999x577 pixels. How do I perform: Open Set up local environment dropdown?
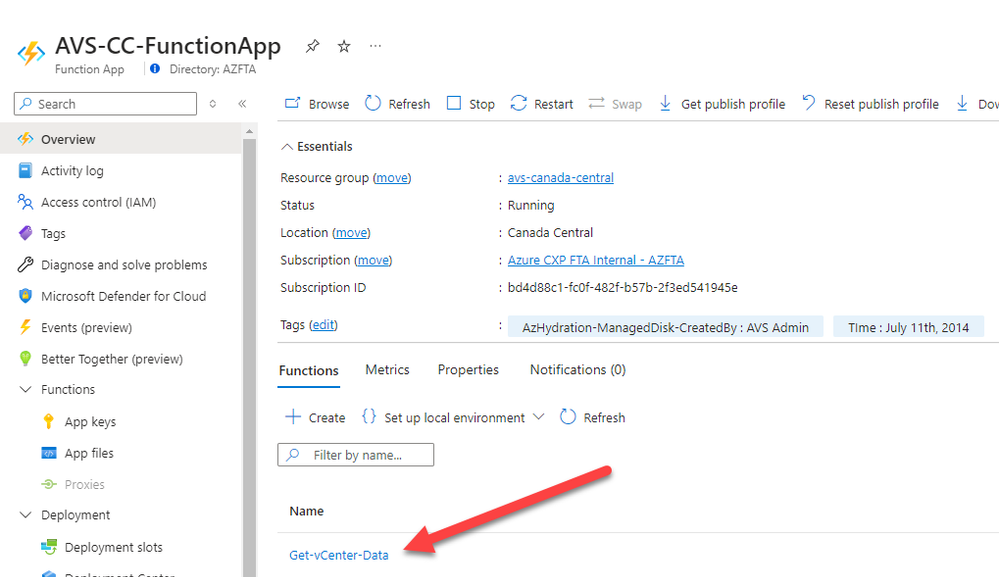pyautogui.click(x=453, y=418)
